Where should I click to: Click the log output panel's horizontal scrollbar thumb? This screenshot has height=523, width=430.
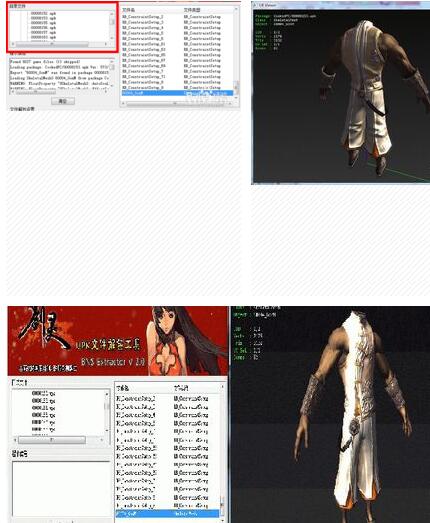(35, 91)
